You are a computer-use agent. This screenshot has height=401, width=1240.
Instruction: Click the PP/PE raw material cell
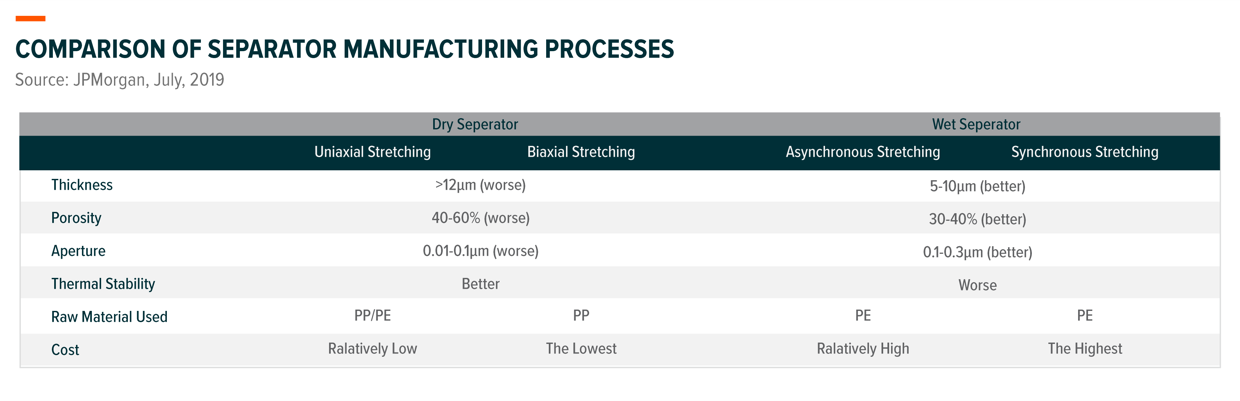click(372, 316)
